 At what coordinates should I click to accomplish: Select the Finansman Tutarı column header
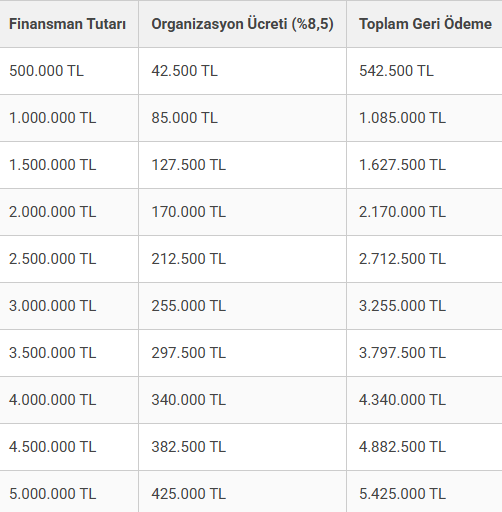pos(67,24)
